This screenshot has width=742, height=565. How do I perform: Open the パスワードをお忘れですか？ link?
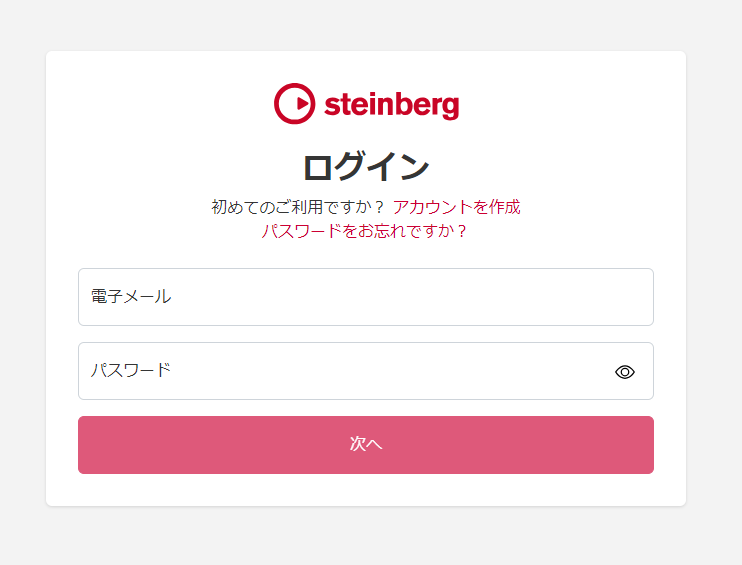(364, 231)
